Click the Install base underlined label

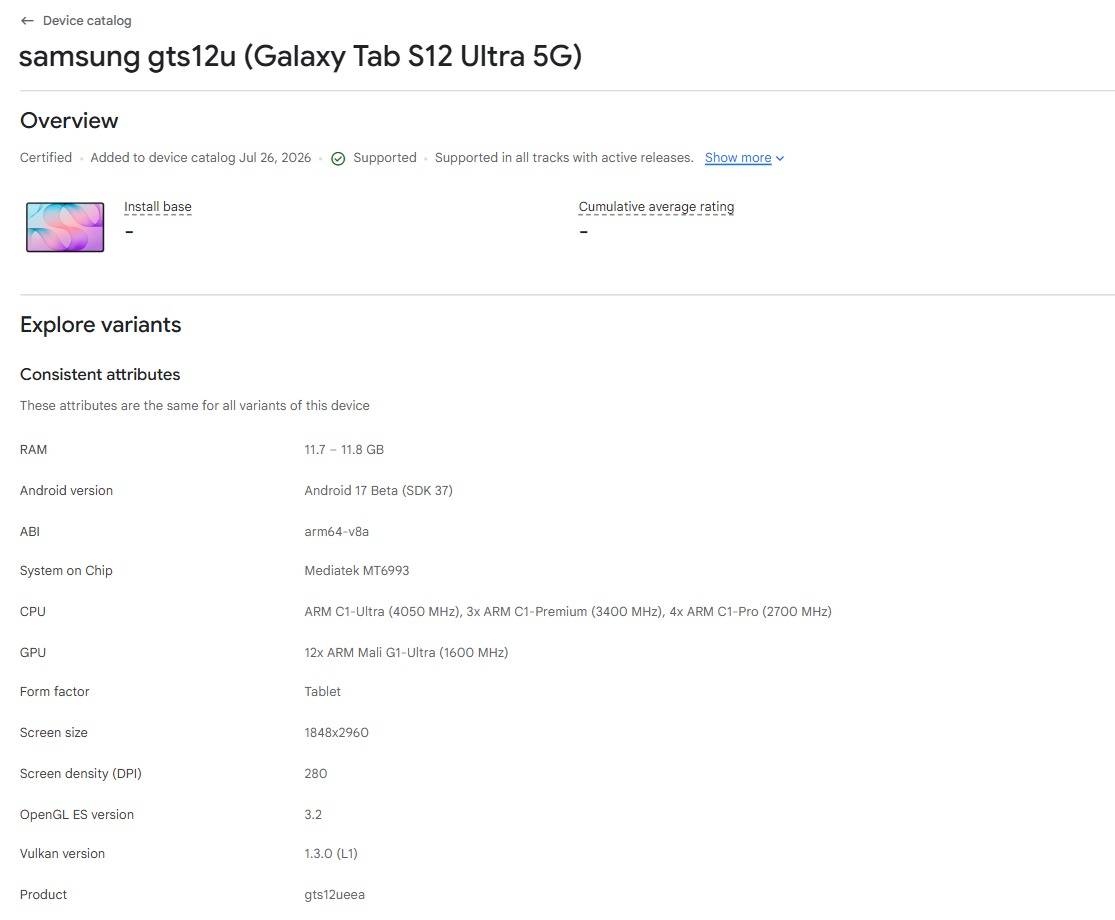coord(158,207)
